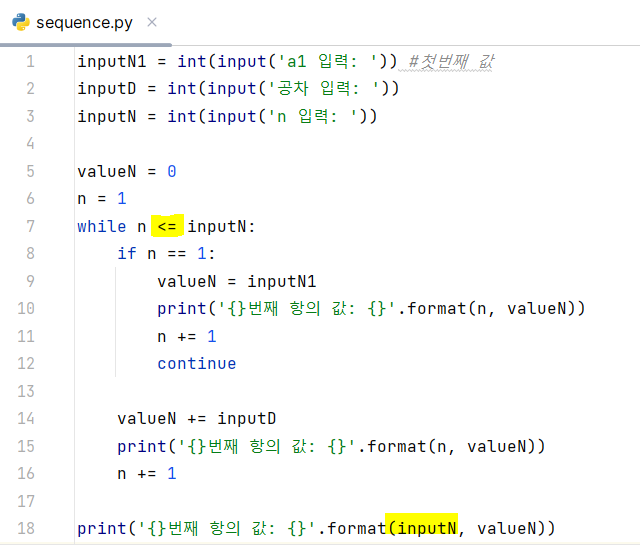Screen dimensions: 640x545
Task: Select the sequence.py editor tab
Action: [84, 22]
